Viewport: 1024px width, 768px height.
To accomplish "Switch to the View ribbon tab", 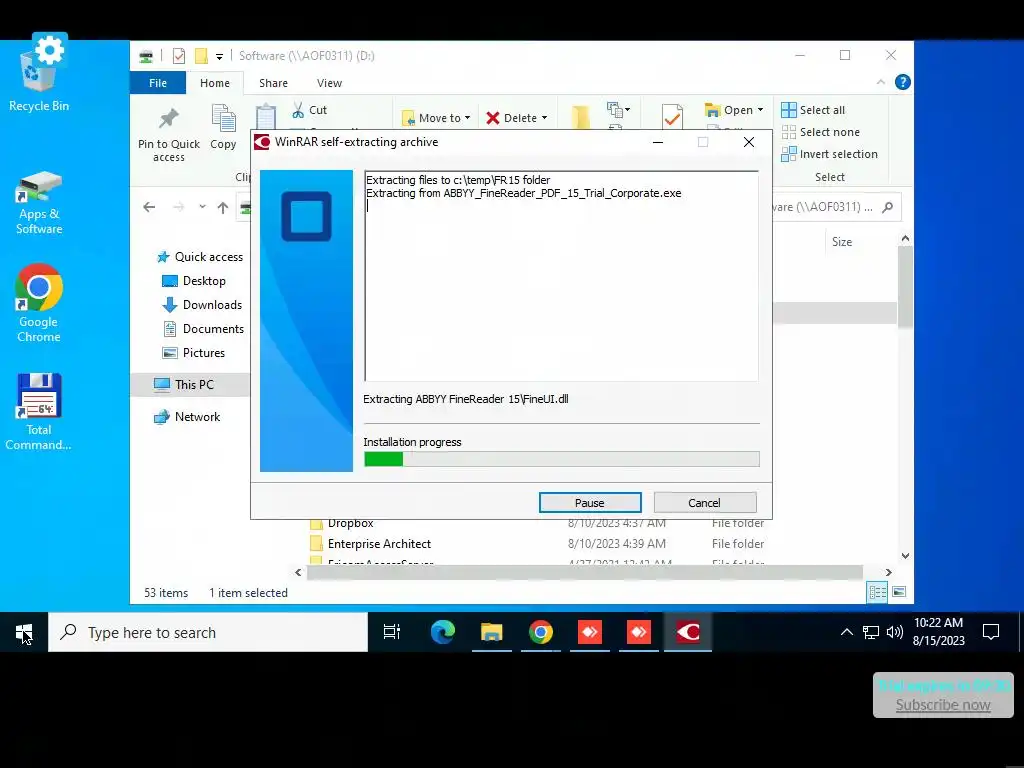I will pos(329,83).
